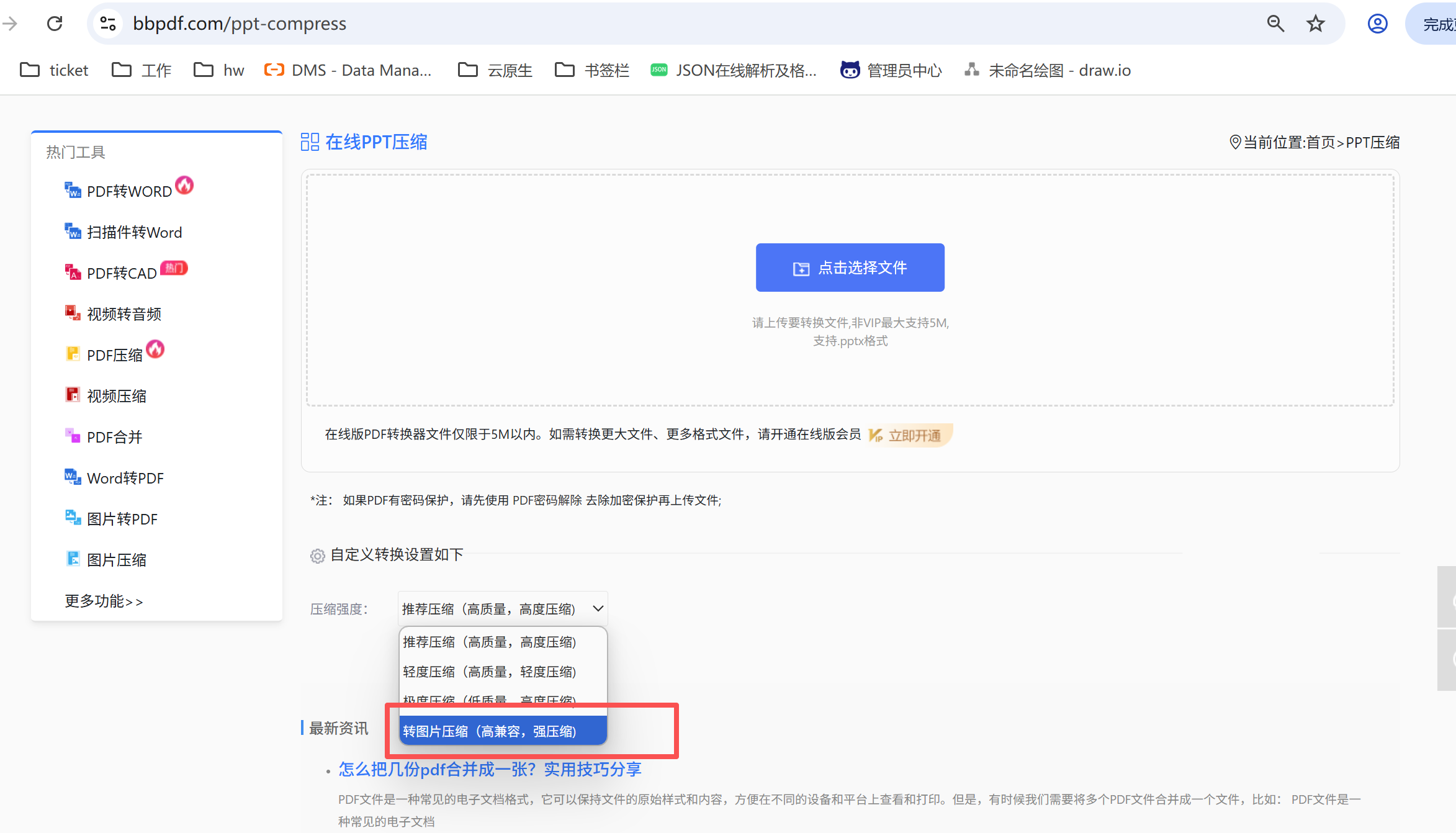Click 点击选择文件 upload button
Screen dimensions: 1456x833
pos(850,268)
